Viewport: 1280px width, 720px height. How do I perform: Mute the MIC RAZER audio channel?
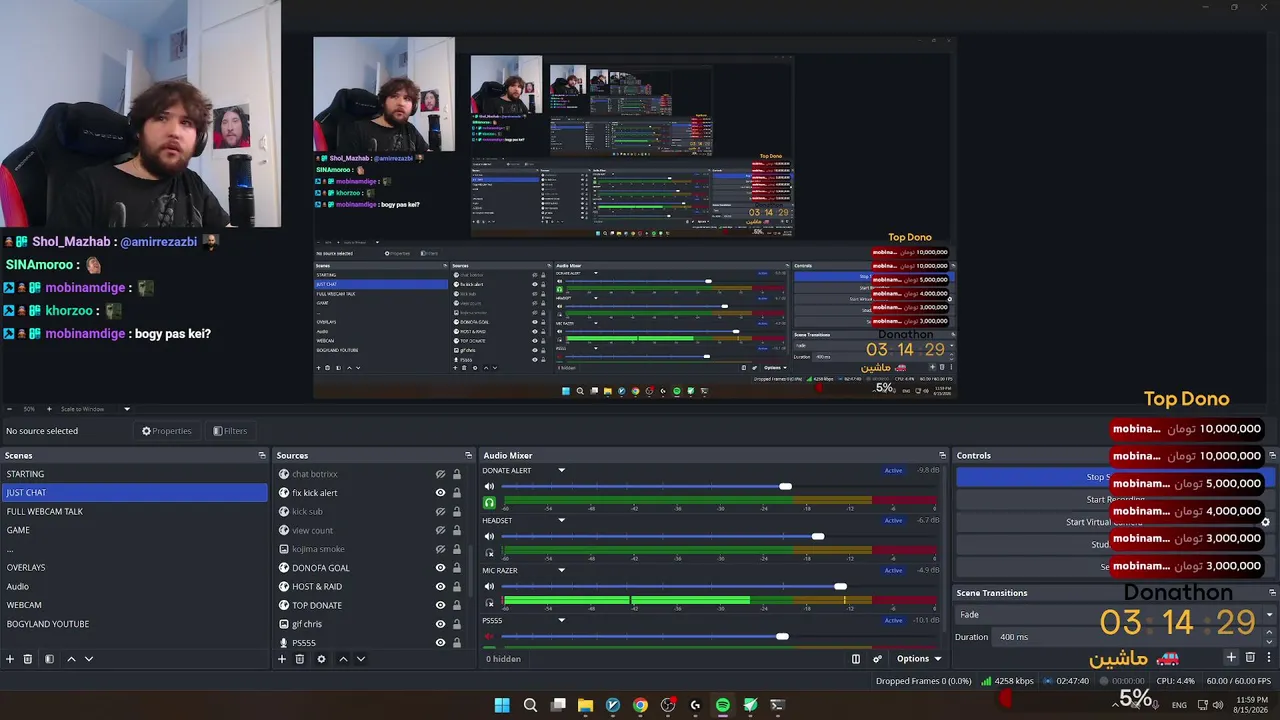coord(489,587)
